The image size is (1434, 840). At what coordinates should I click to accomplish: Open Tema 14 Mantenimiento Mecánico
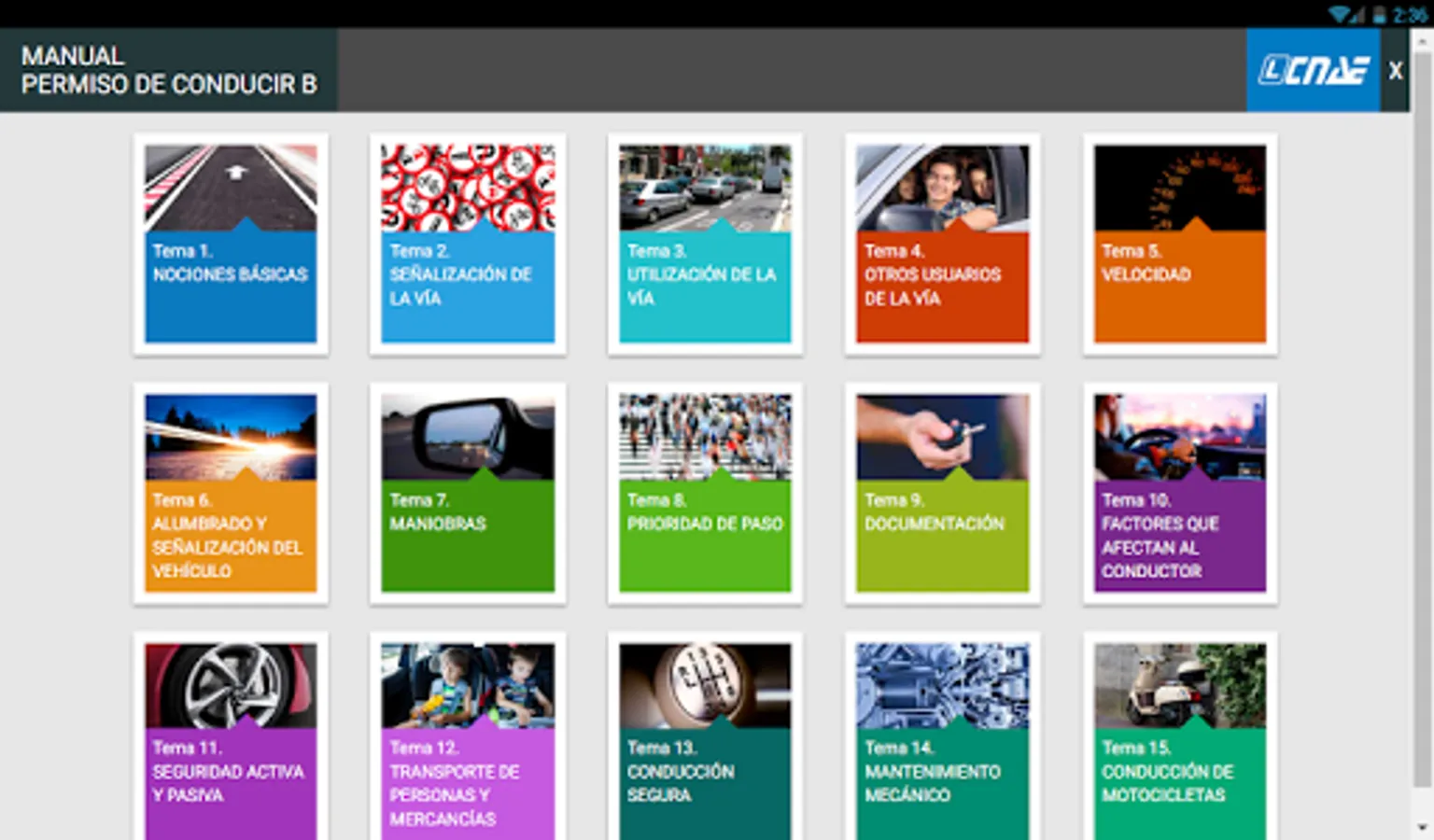click(941, 737)
